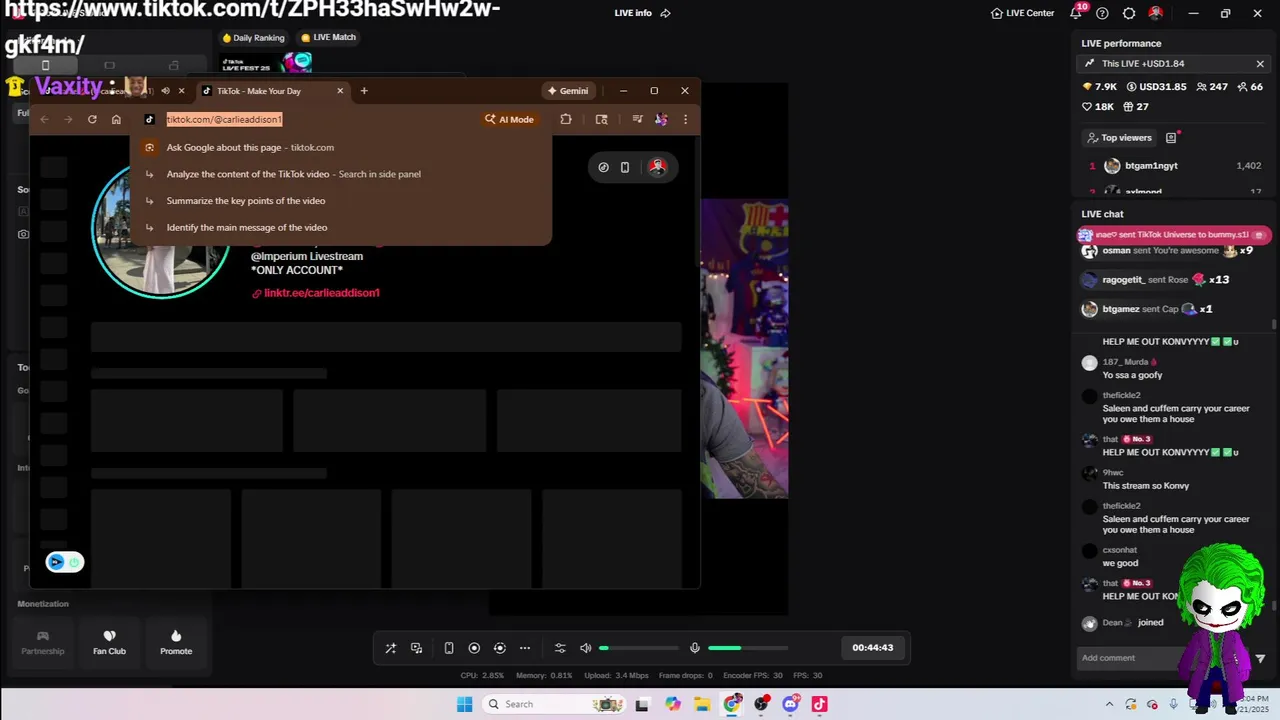Open LIVE Center
This screenshot has width=1280, height=720.
(1022, 13)
